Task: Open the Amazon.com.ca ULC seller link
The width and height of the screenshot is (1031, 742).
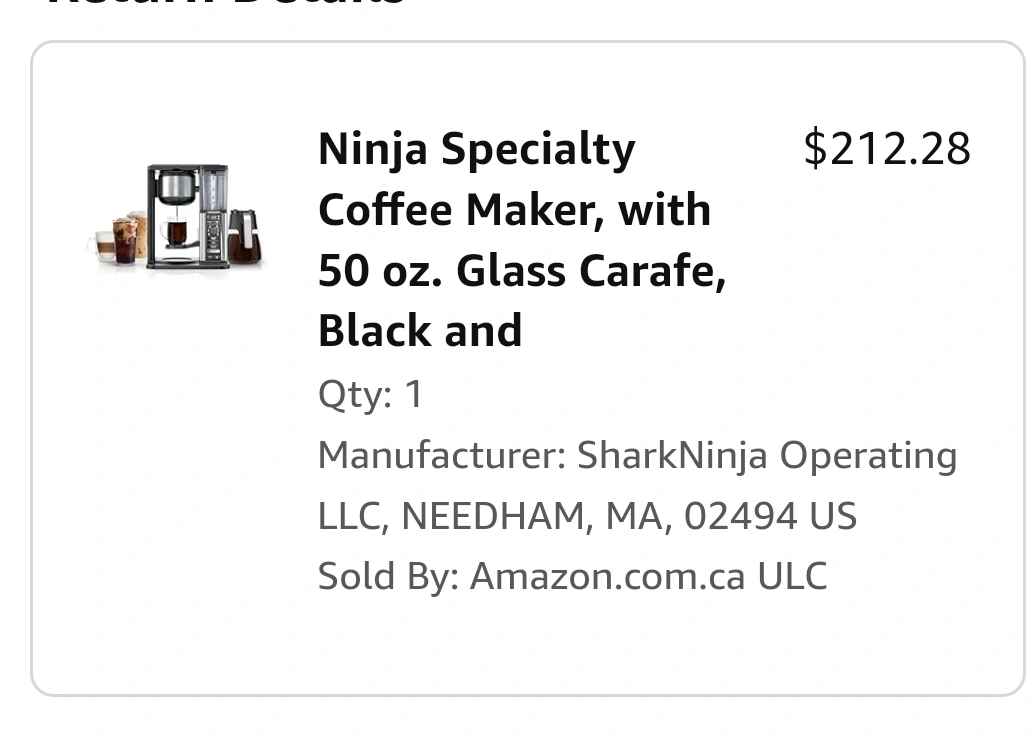Action: pyautogui.click(x=648, y=577)
